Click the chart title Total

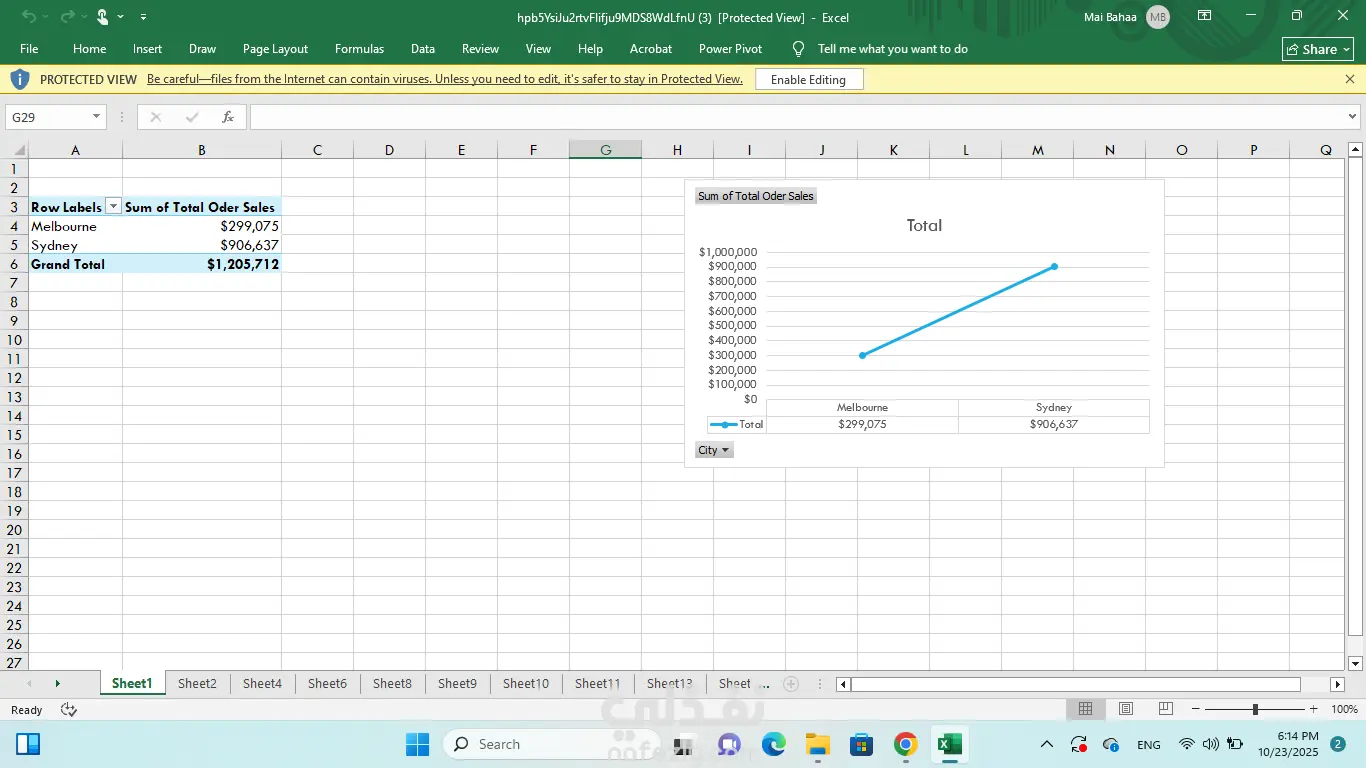(x=924, y=226)
